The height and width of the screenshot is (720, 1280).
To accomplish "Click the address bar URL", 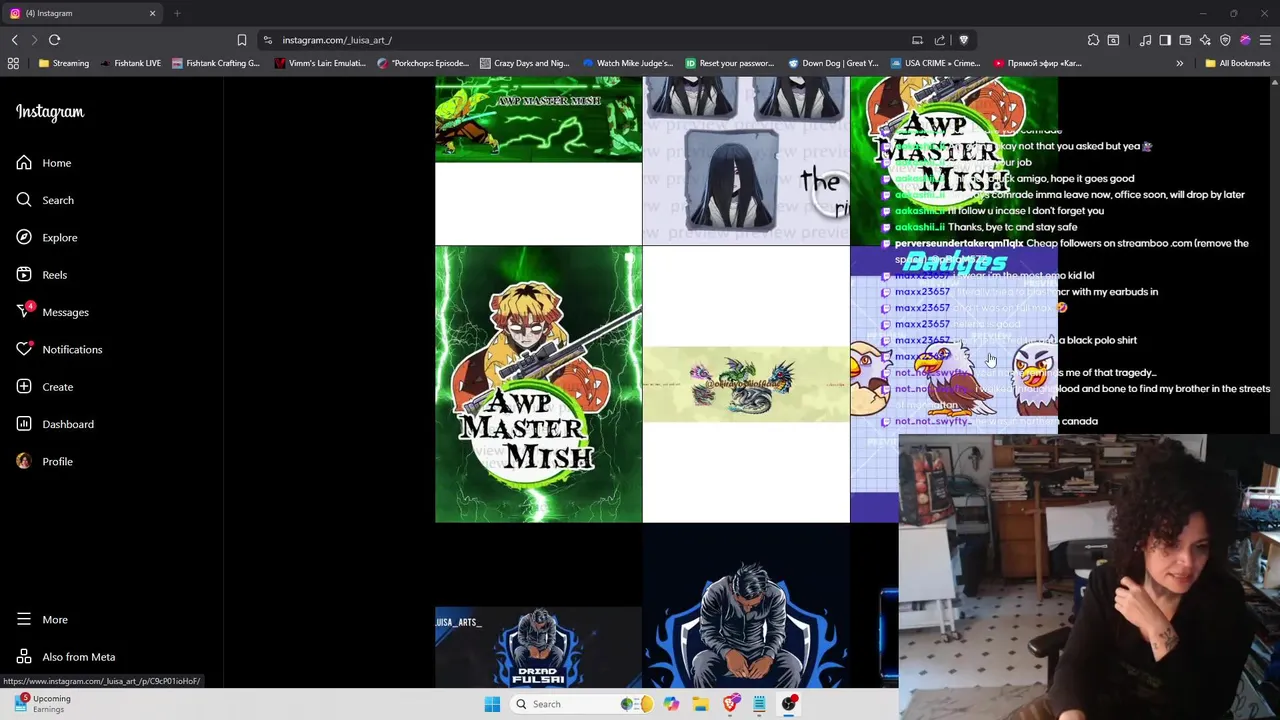I will click(x=337, y=40).
